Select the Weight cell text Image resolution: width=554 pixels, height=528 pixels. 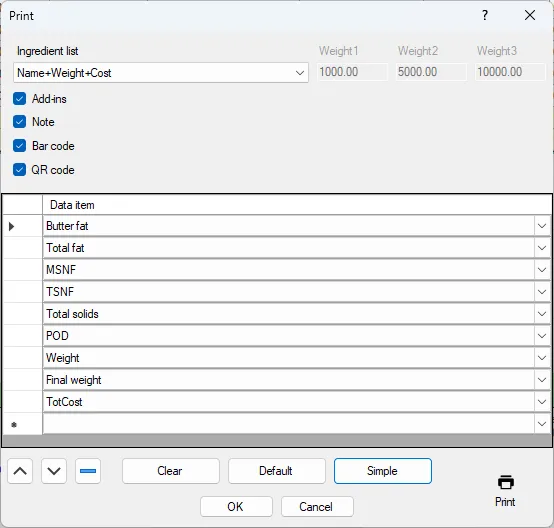coord(63,358)
